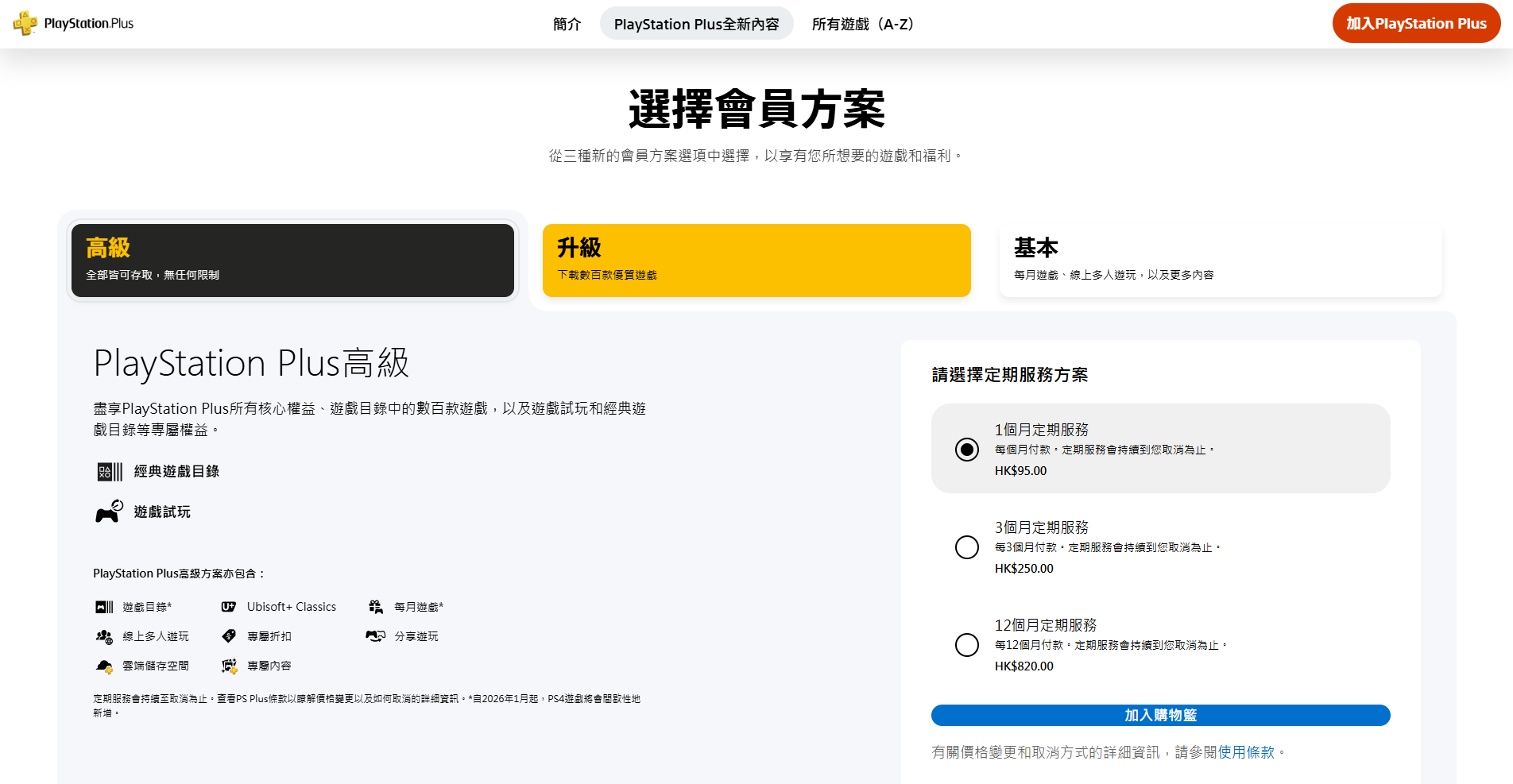Click the 專屬內容 exclusive content icon

(x=229, y=666)
